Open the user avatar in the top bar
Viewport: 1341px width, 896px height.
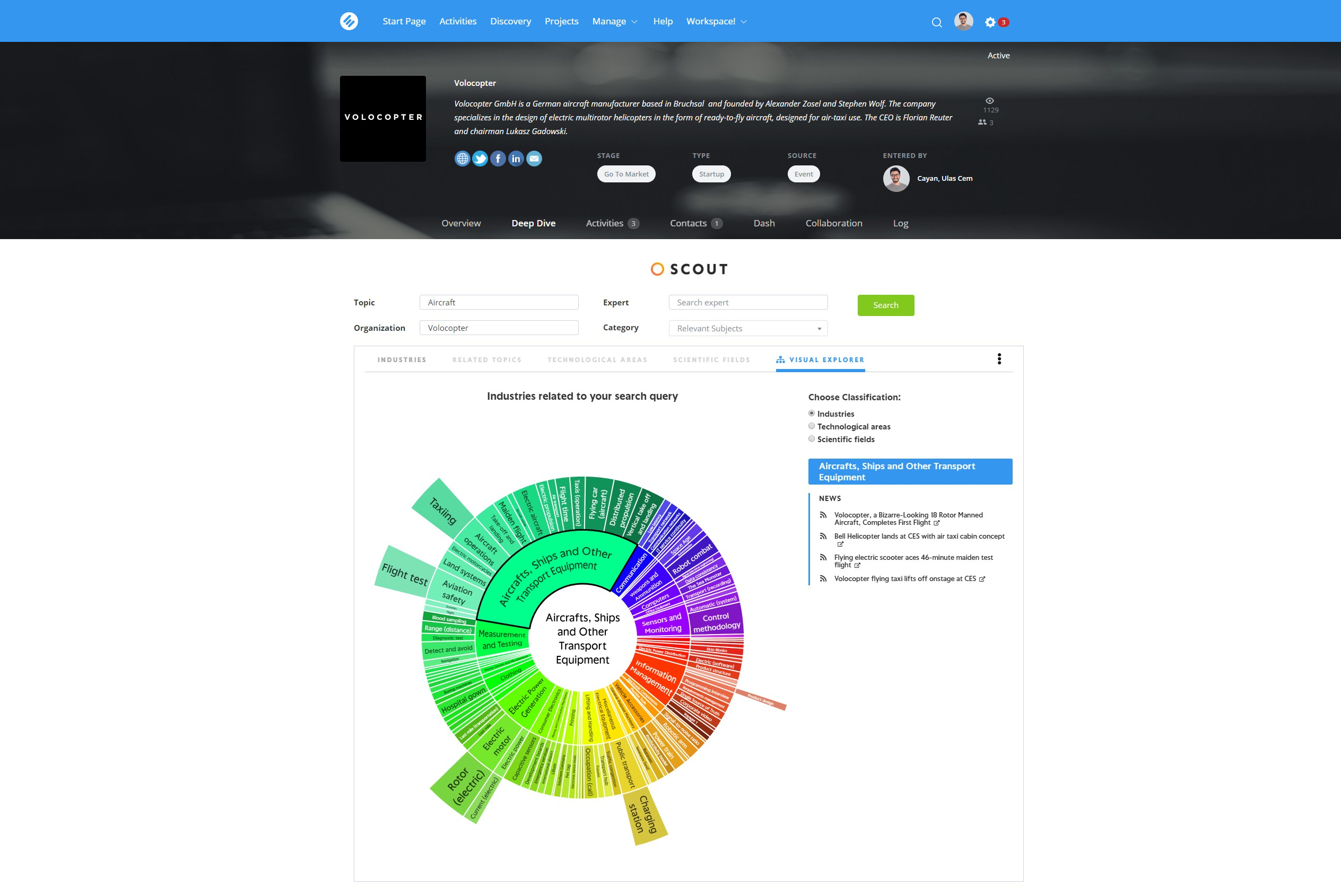coord(963,21)
